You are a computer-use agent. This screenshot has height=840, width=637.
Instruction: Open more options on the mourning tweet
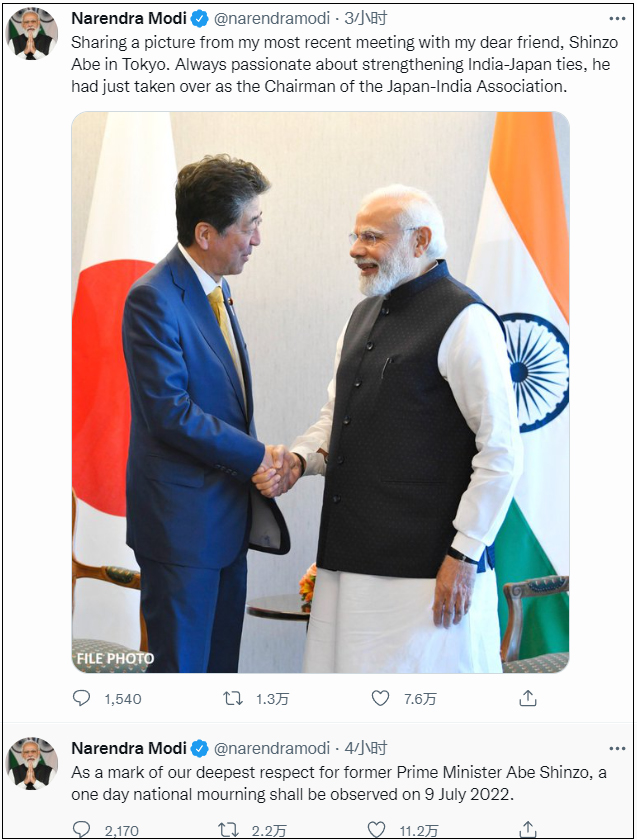(617, 748)
